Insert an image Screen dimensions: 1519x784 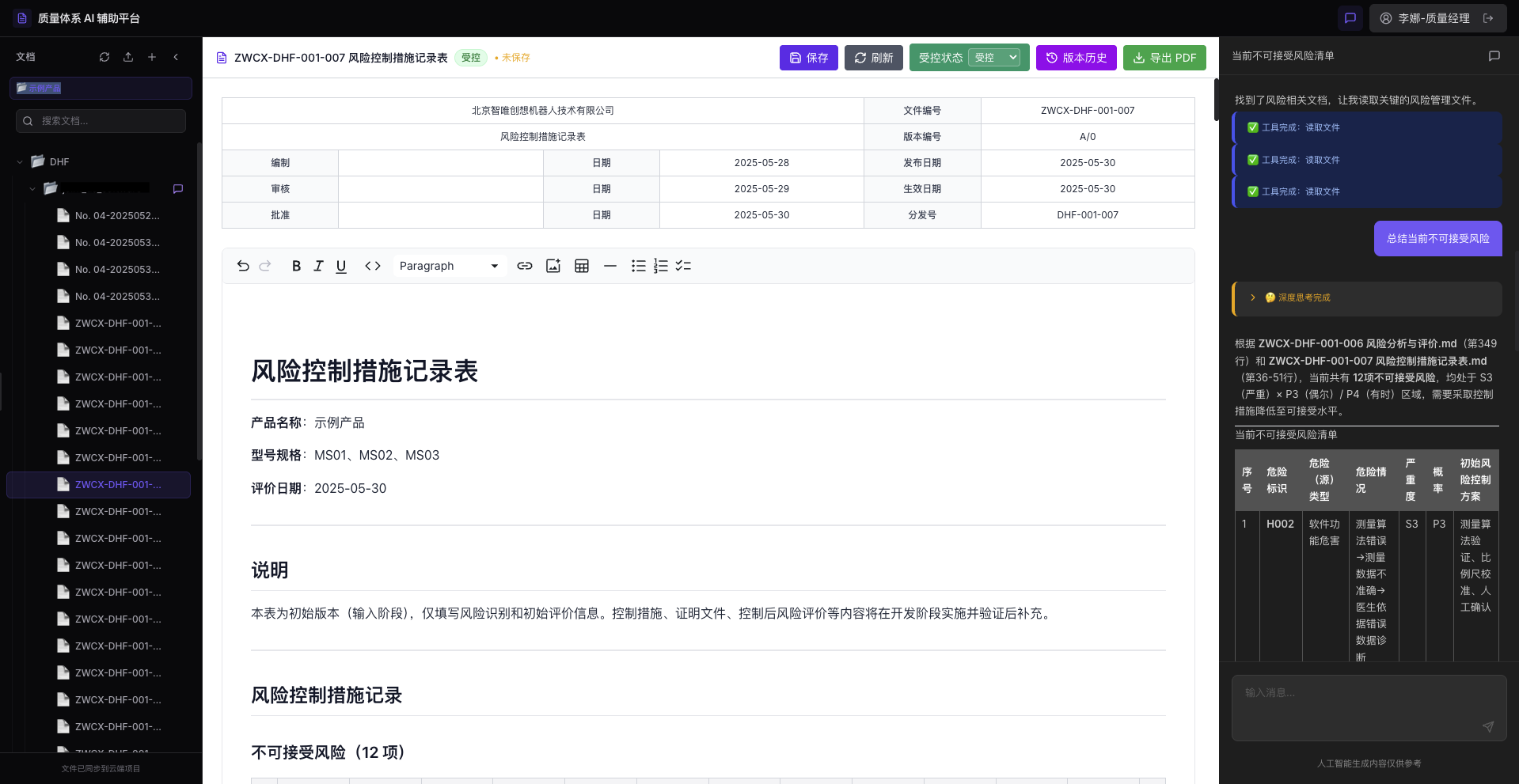(x=553, y=266)
